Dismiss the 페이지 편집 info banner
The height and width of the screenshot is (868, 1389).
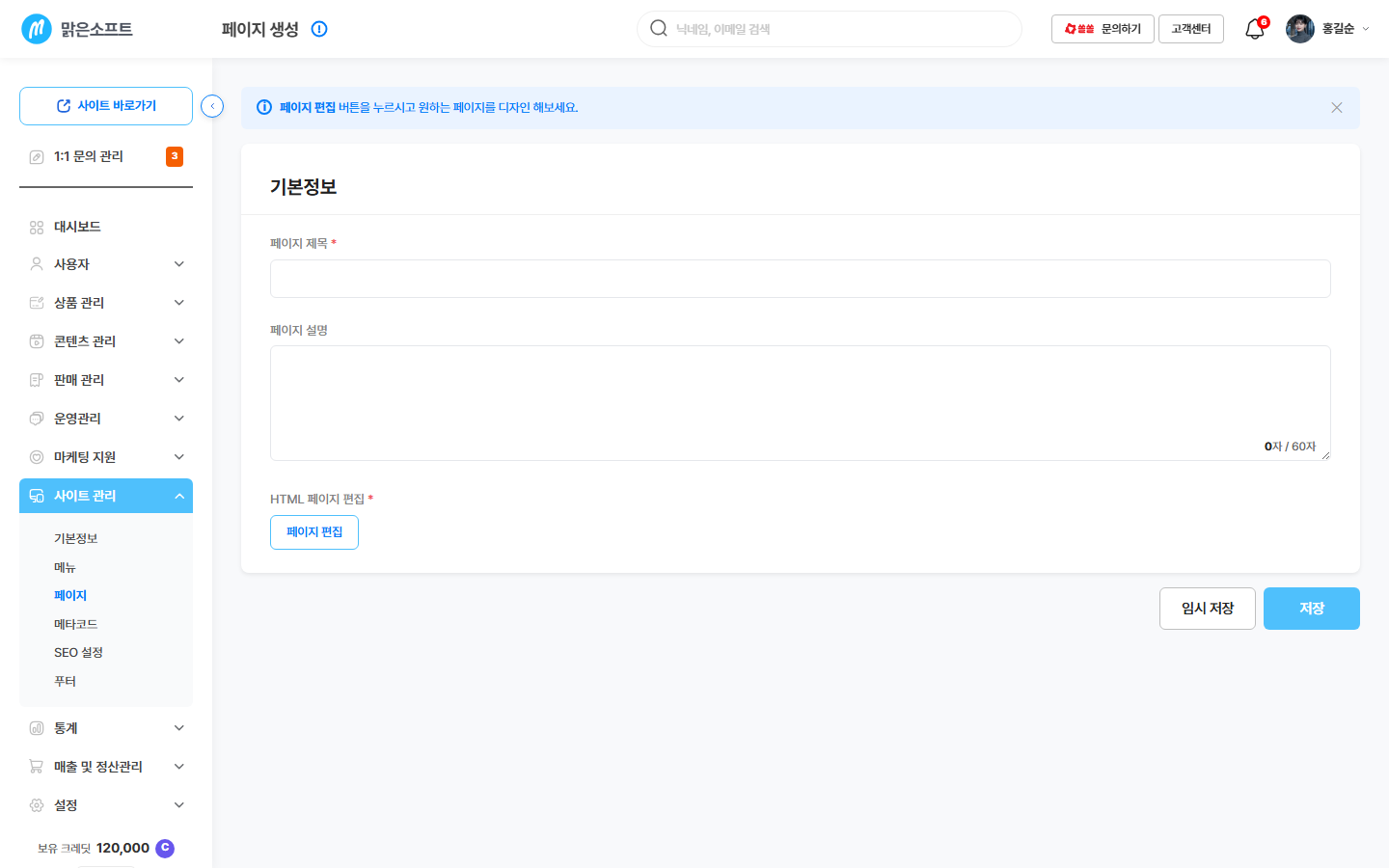[x=1337, y=108]
